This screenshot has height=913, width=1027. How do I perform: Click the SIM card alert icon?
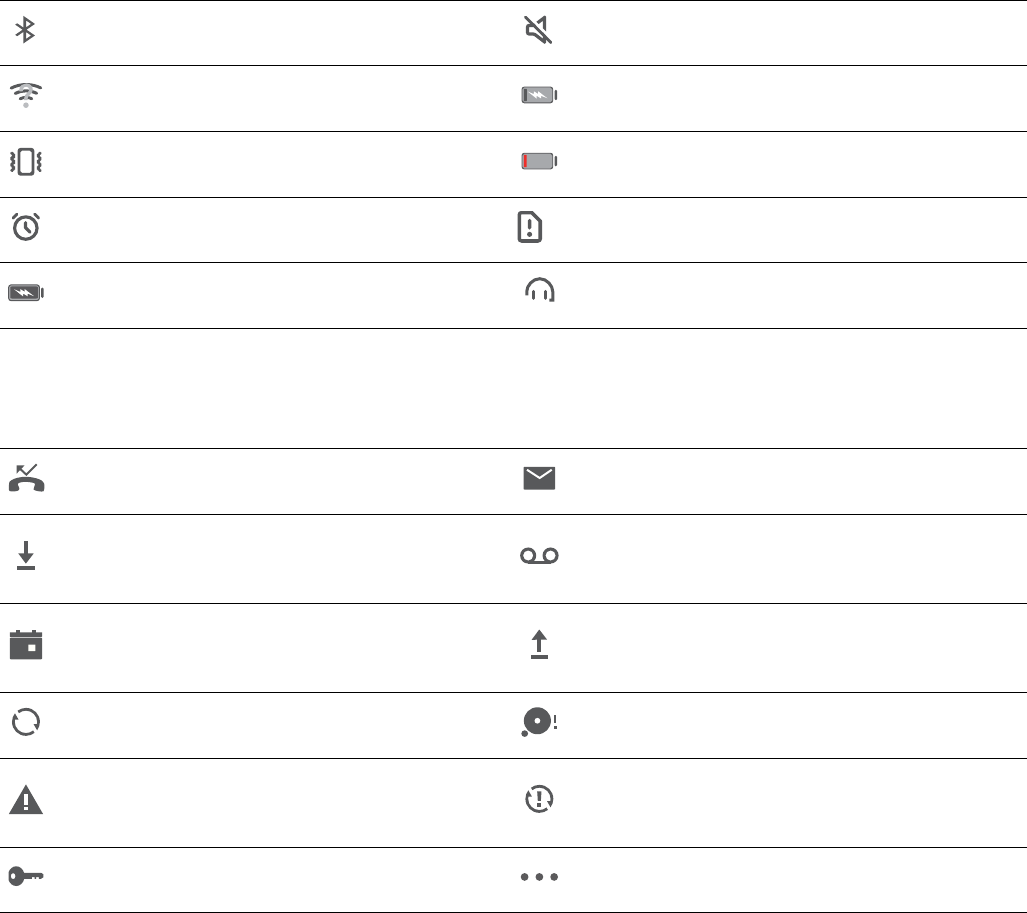tap(530, 227)
